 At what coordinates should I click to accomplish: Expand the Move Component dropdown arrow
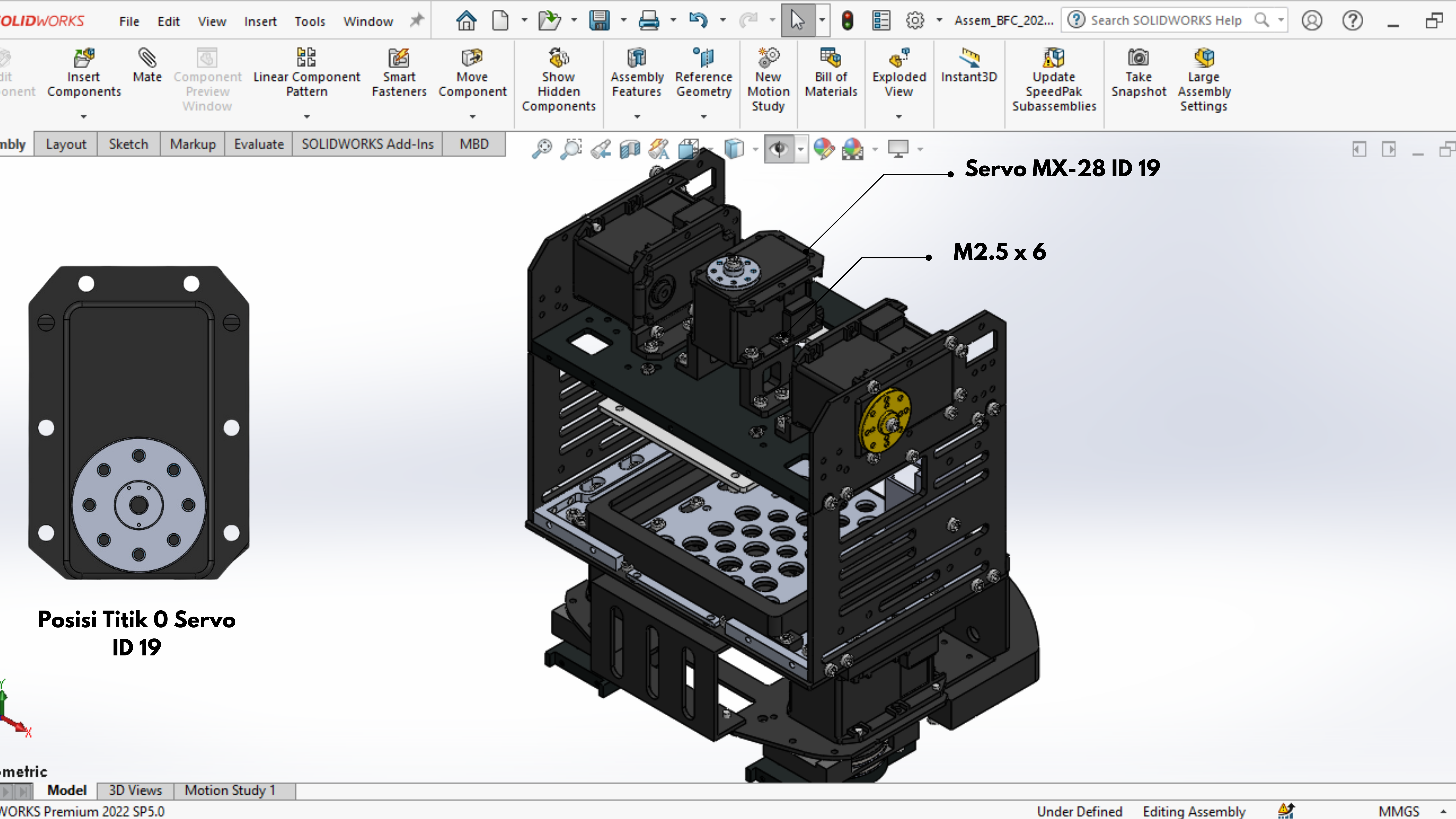pyautogui.click(x=472, y=117)
